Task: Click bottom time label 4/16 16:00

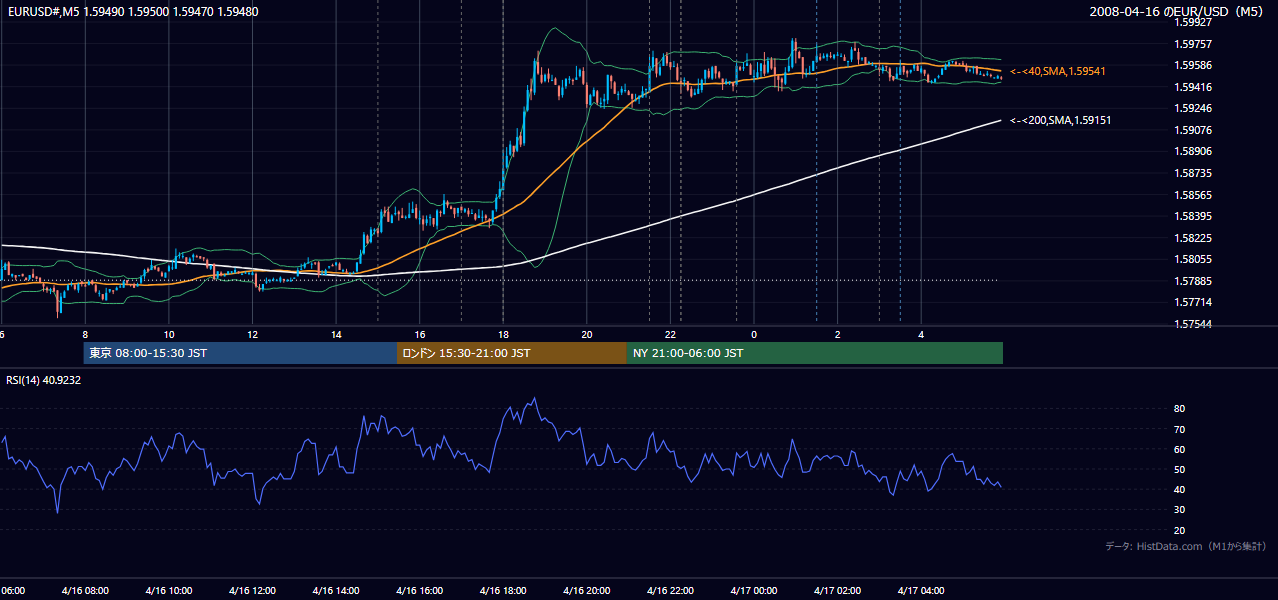Action: [419, 590]
